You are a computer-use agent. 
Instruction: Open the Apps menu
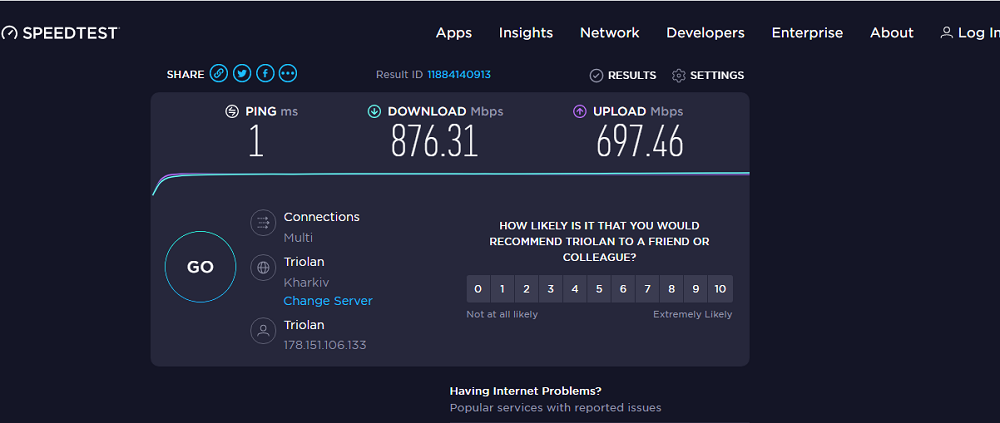[x=454, y=33]
